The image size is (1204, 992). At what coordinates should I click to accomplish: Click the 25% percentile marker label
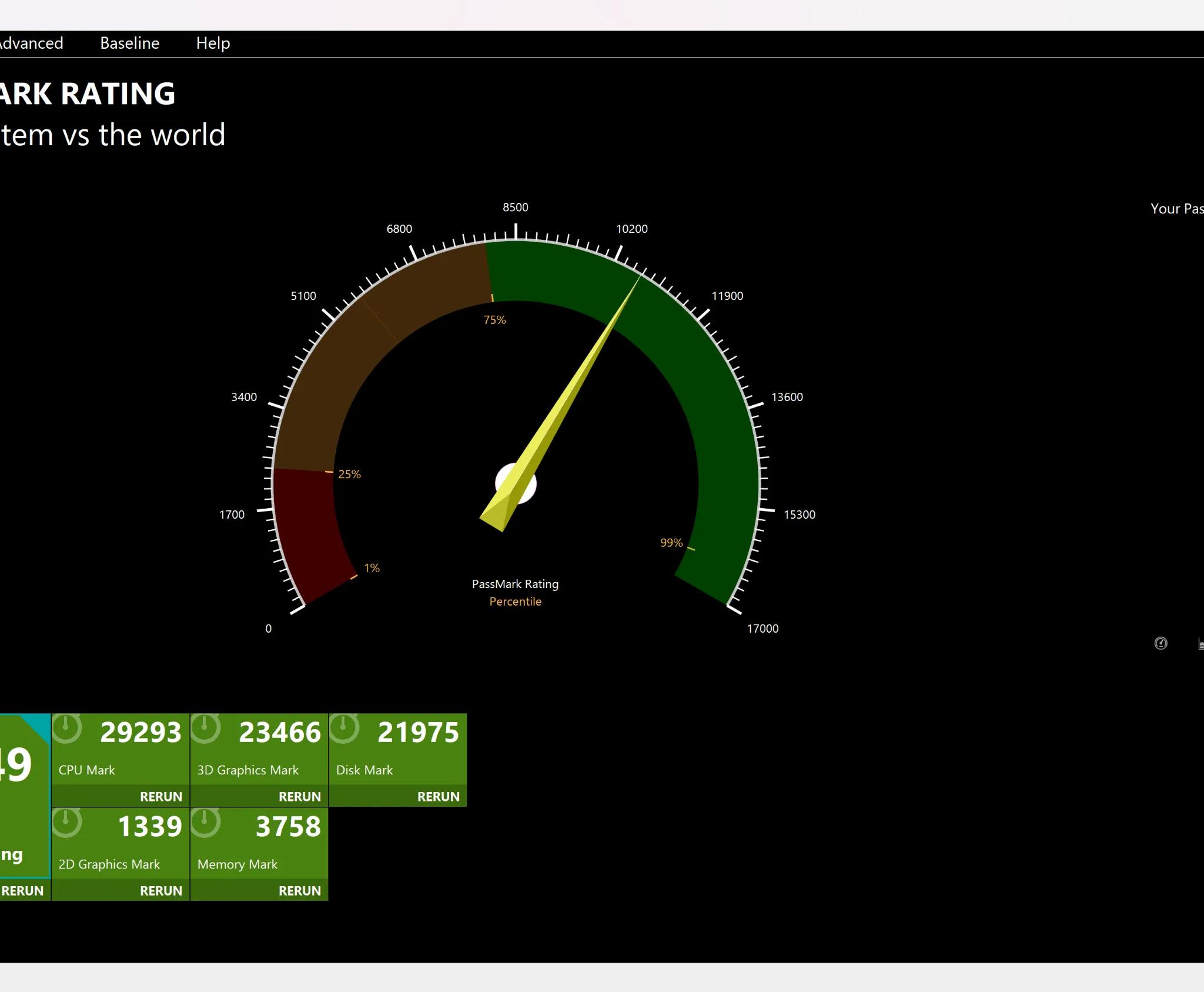click(350, 474)
